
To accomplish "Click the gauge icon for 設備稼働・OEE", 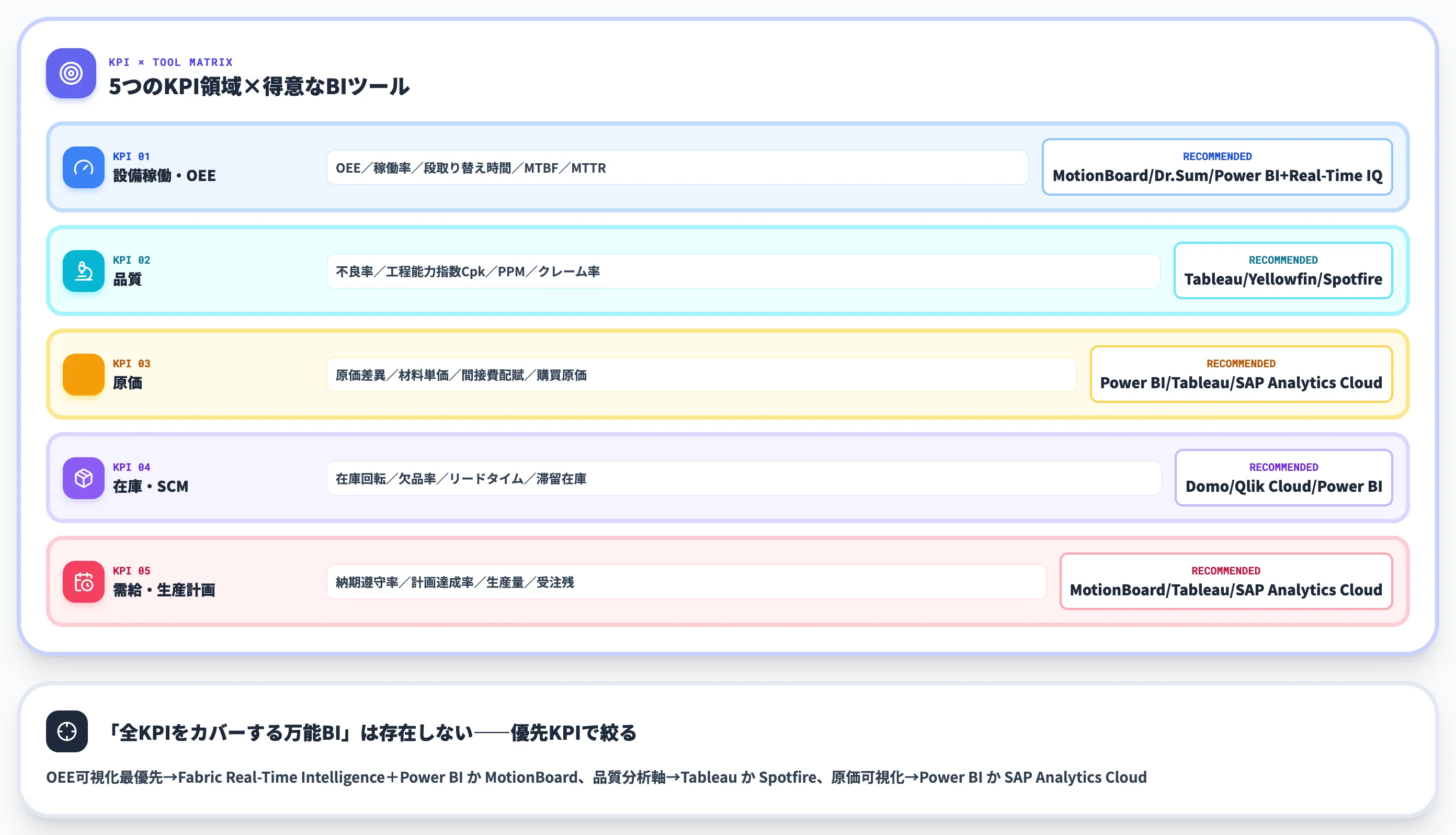I will tap(84, 167).
